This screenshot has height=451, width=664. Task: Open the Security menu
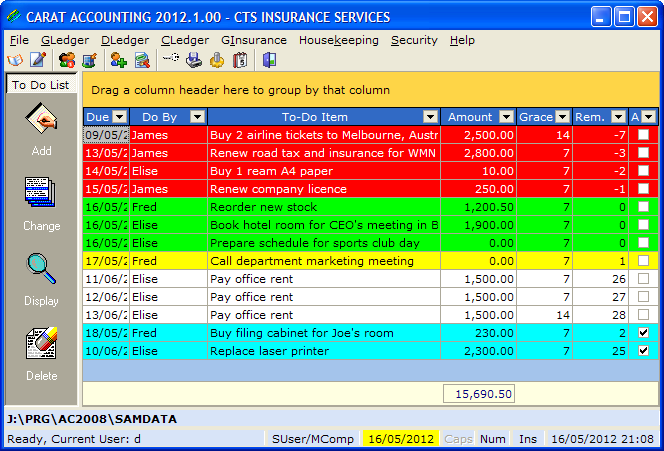414,40
